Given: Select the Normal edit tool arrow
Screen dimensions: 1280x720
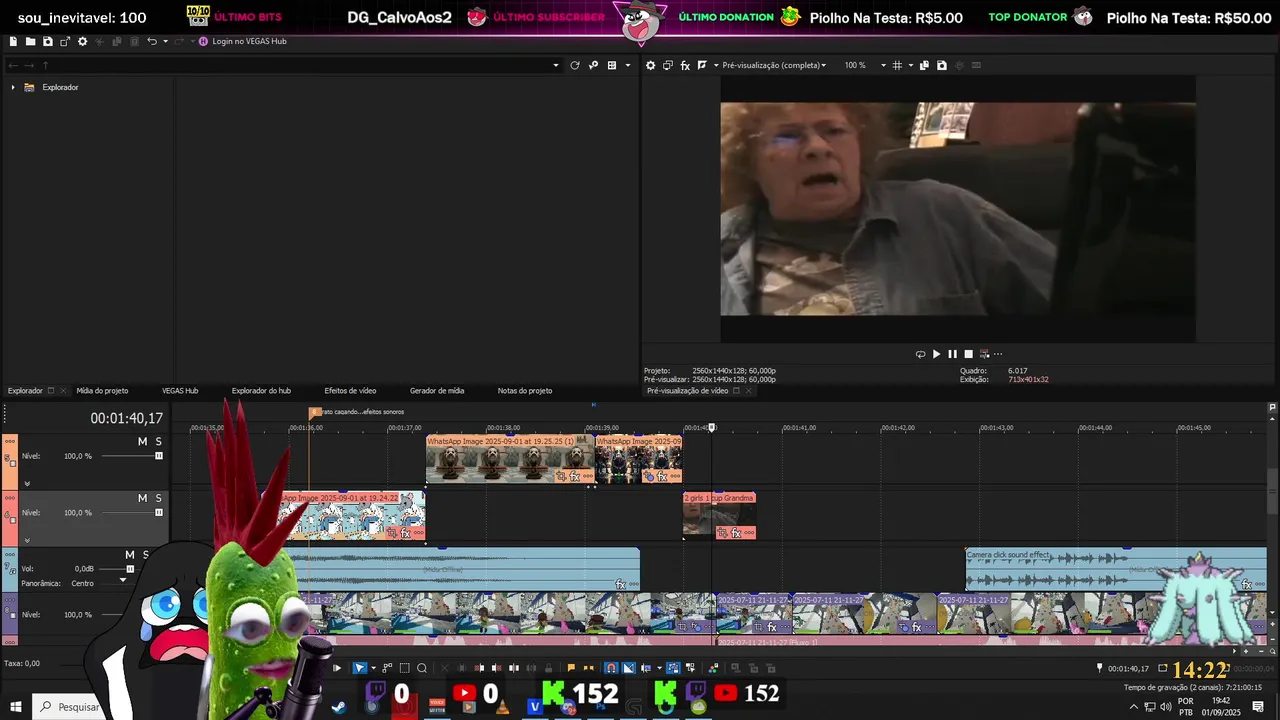Looking at the screenshot, I should 360,668.
